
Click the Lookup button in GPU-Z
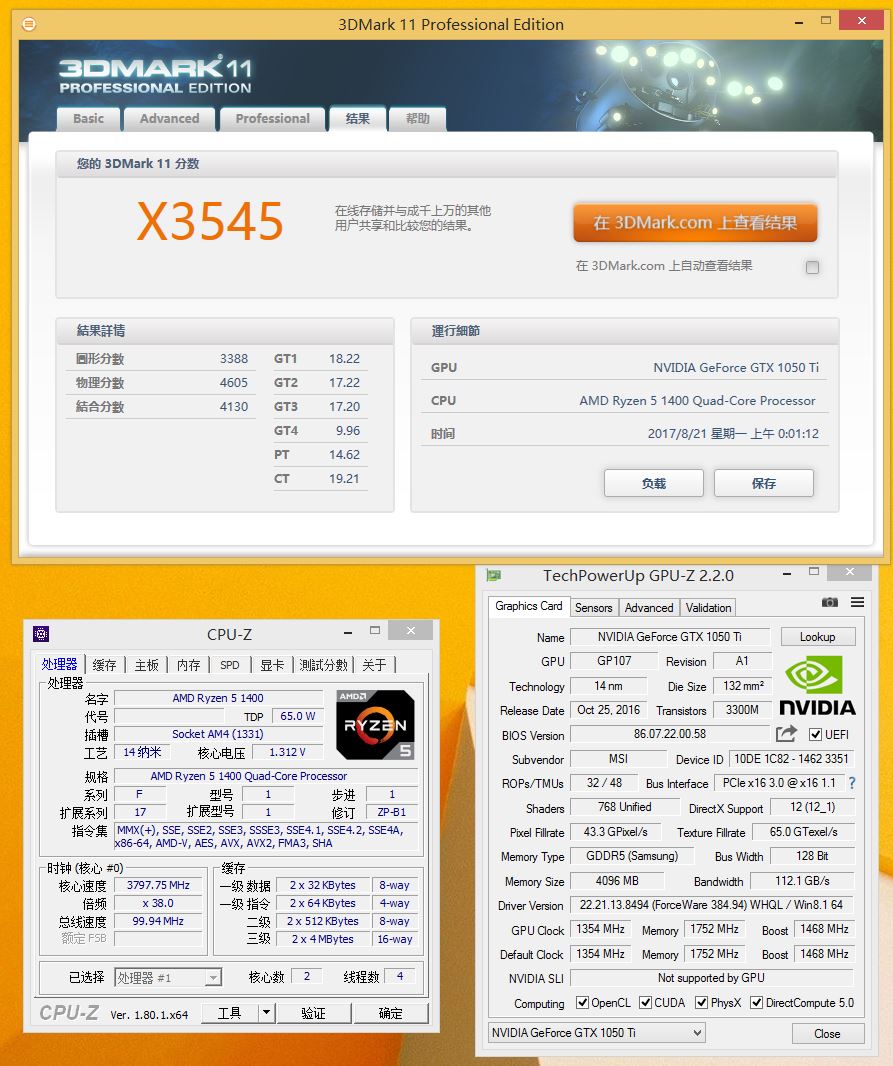pyautogui.click(x=818, y=637)
